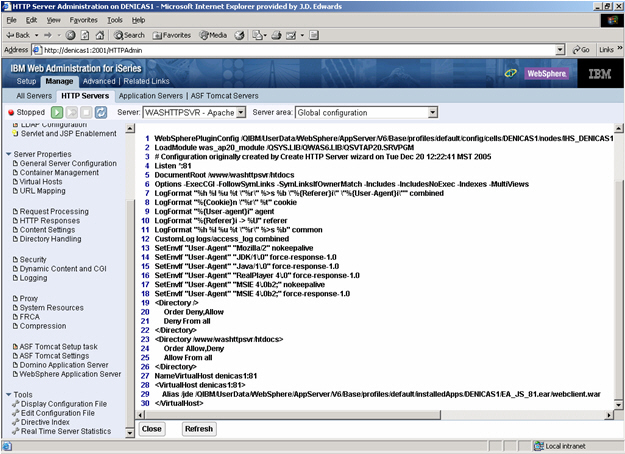The width and height of the screenshot is (625, 454).
Task: Click the browser Refresh page icon
Action: coord(85,35)
